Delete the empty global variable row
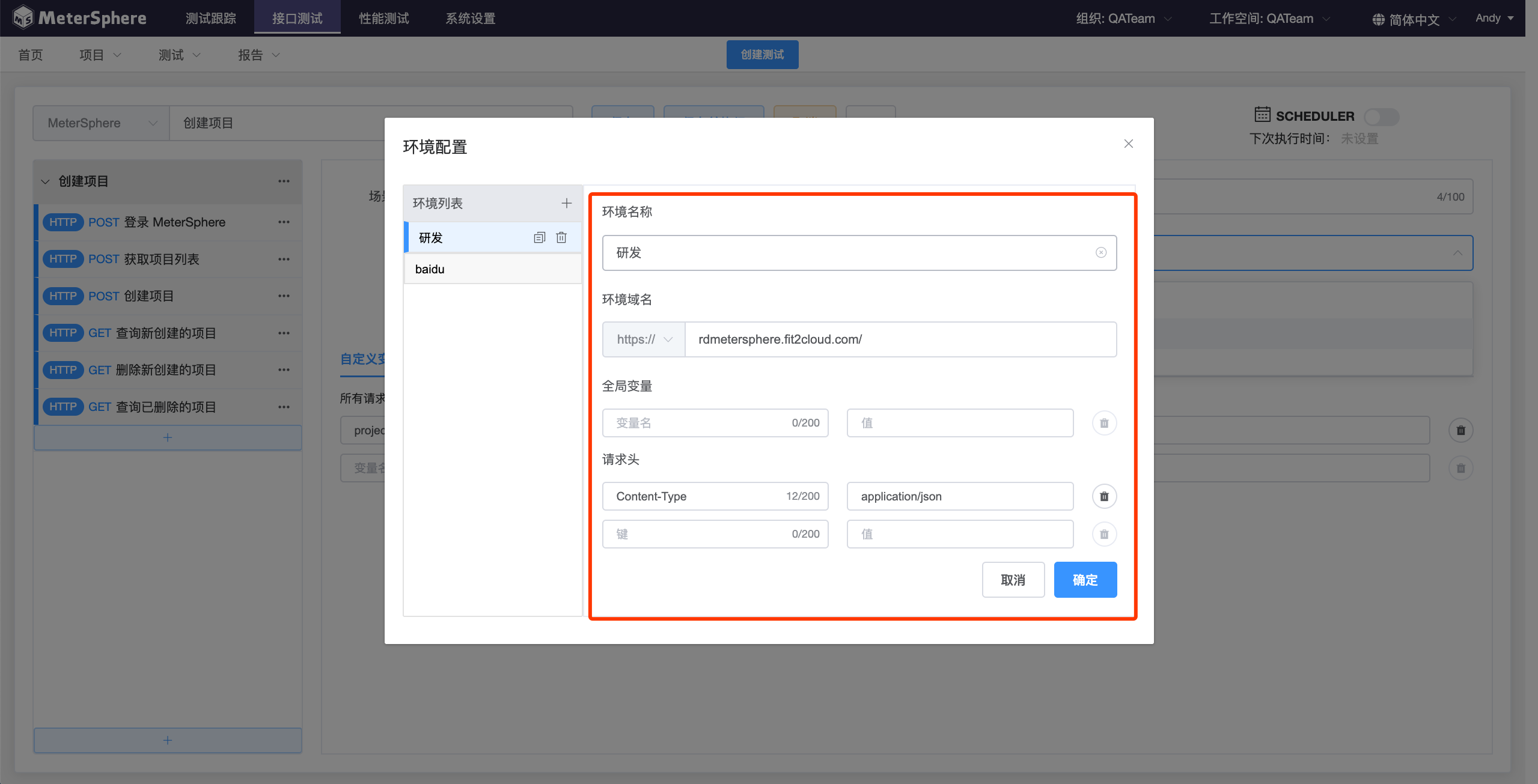 (1104, 423)
